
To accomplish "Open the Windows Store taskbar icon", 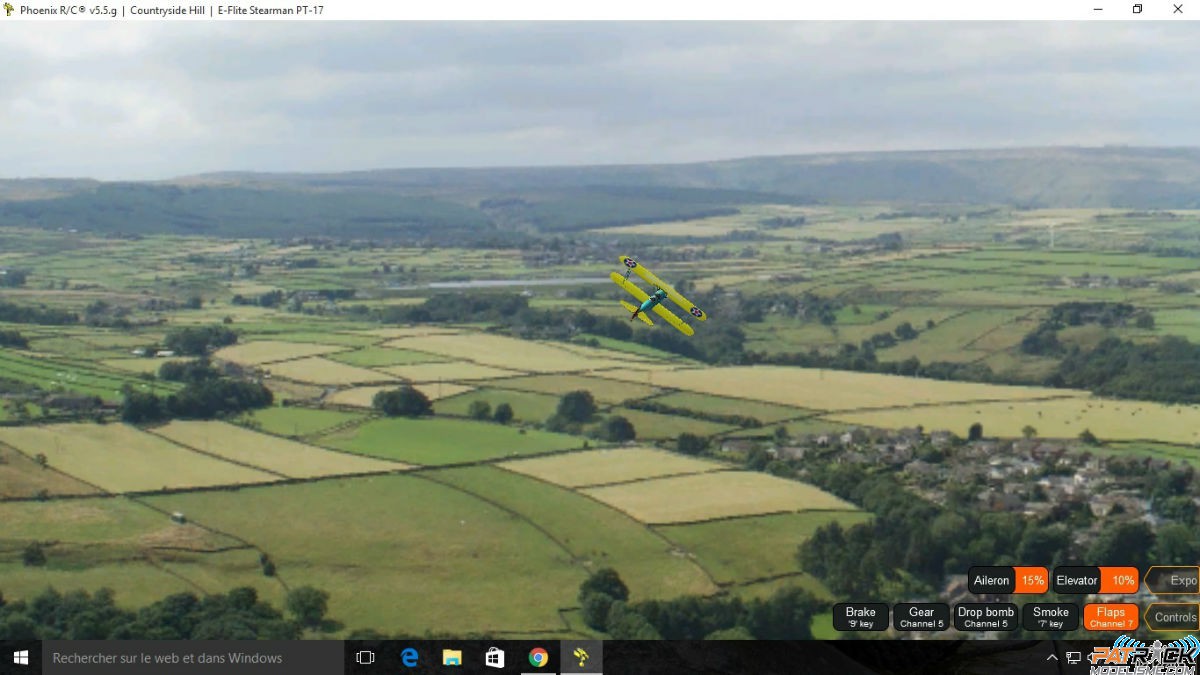I will click(495, 657).
